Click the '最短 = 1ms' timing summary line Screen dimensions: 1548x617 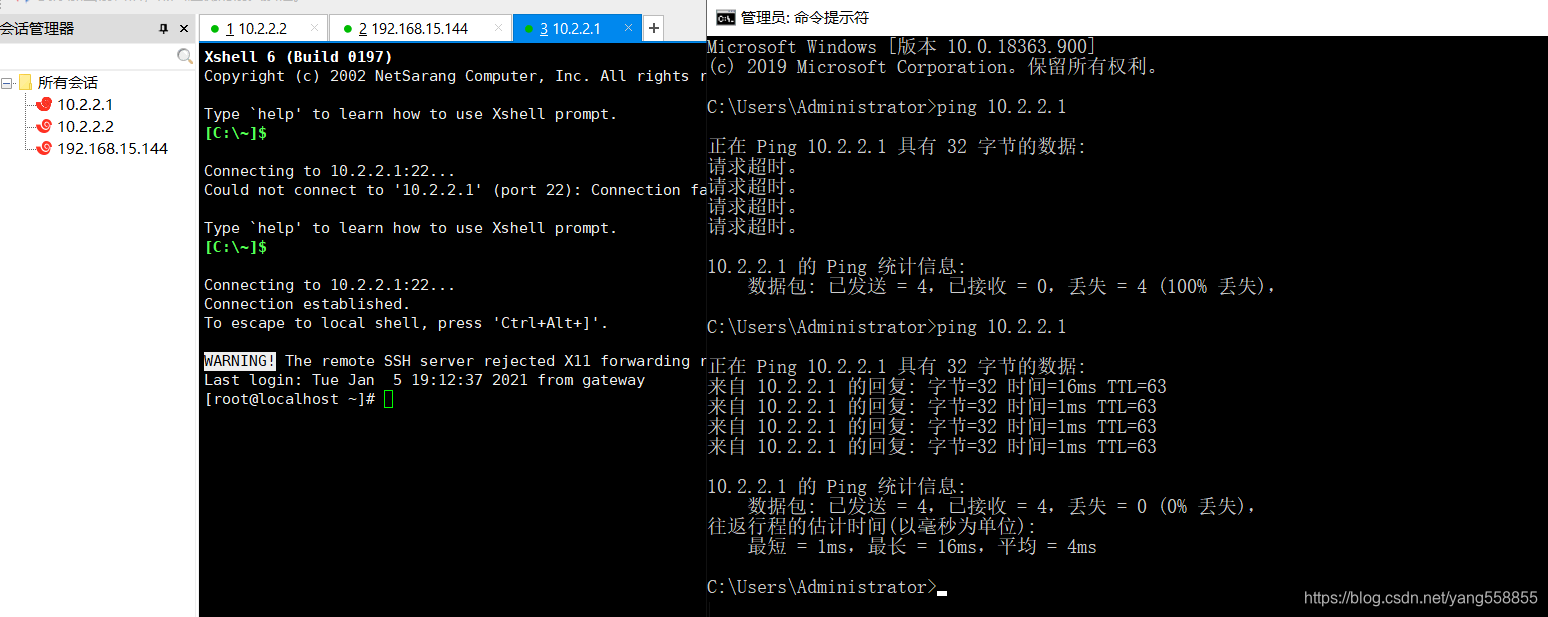(922, 547)
